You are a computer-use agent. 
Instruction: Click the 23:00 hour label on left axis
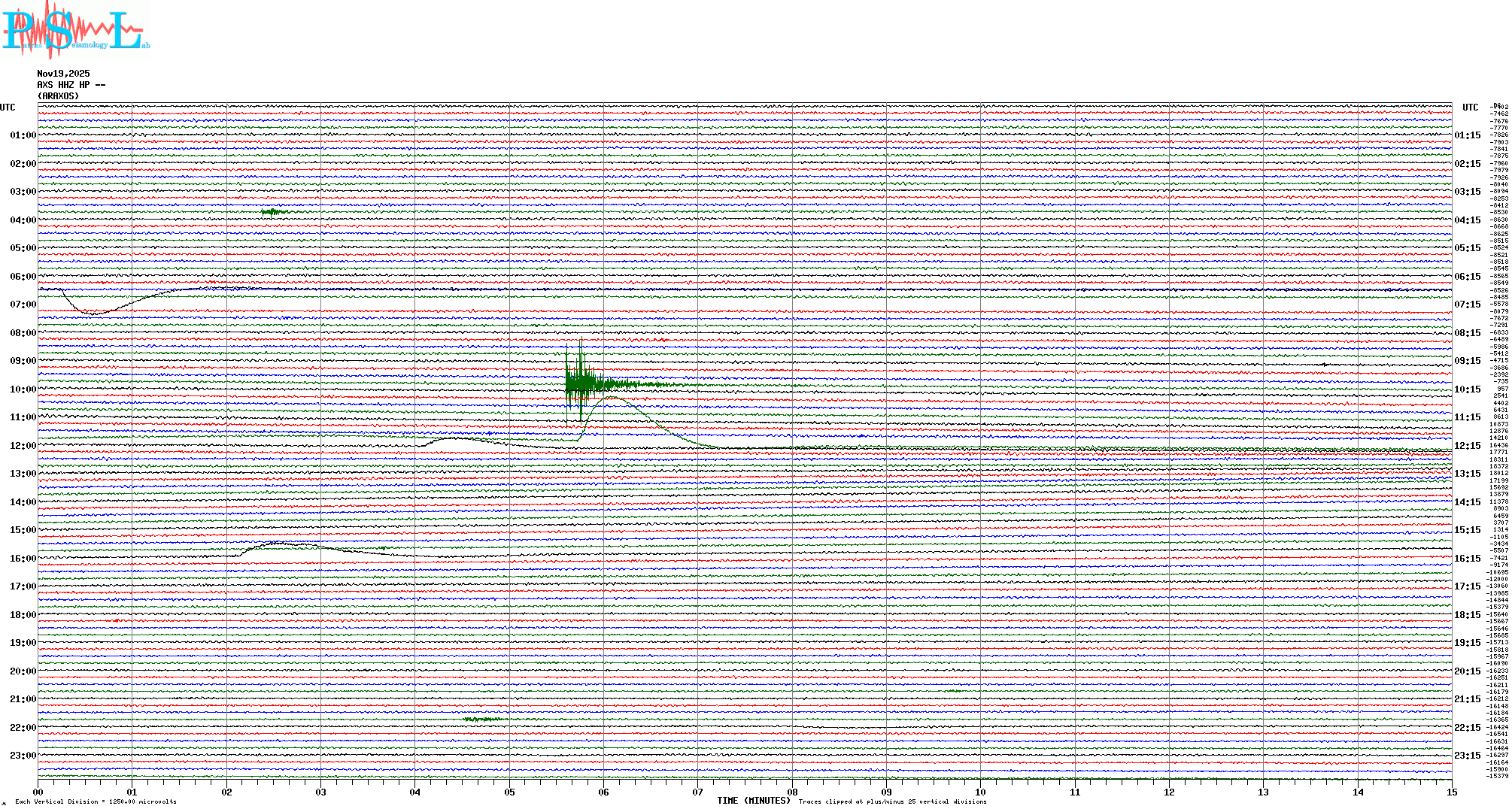pyautogui.click(x=23, y=756)
